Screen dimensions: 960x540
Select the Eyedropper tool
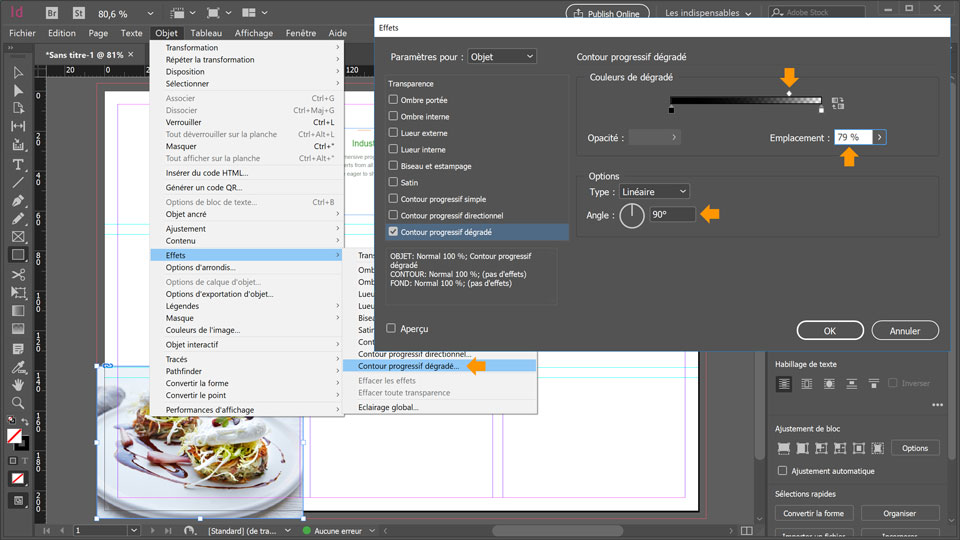coord(18,367)
